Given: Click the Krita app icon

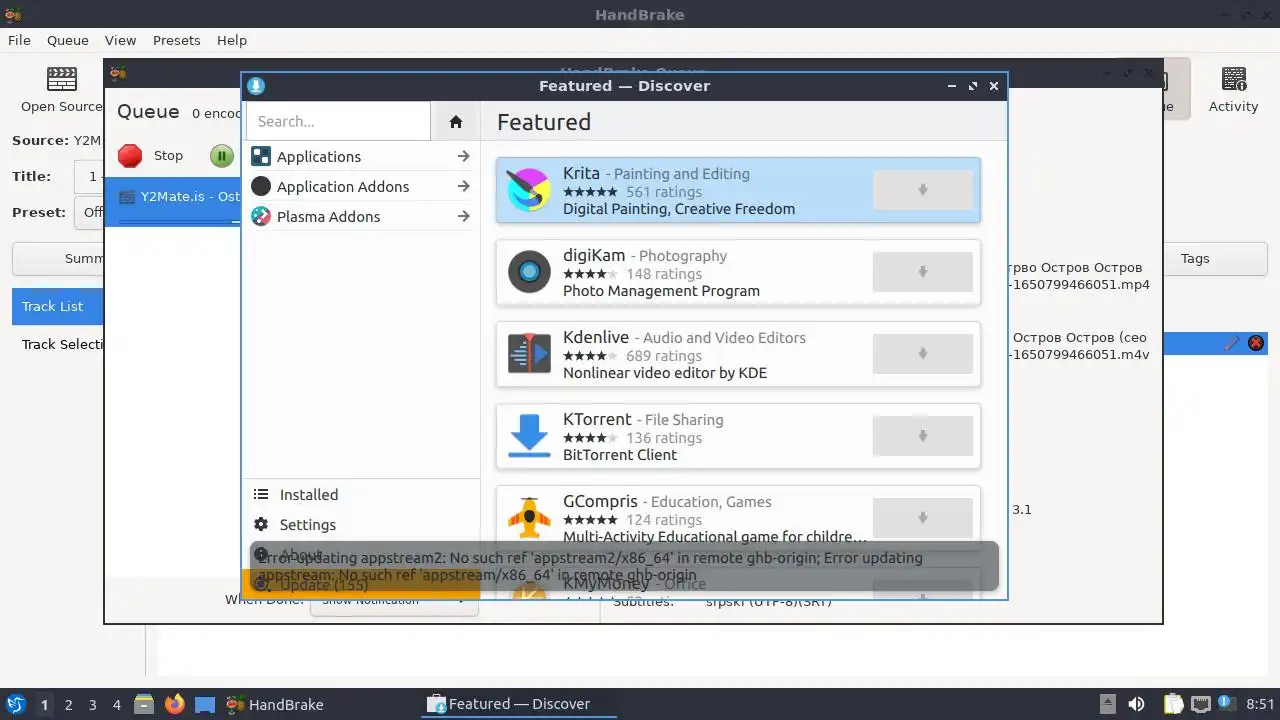Looking at the screenshot, I should [x=529, y=190].
